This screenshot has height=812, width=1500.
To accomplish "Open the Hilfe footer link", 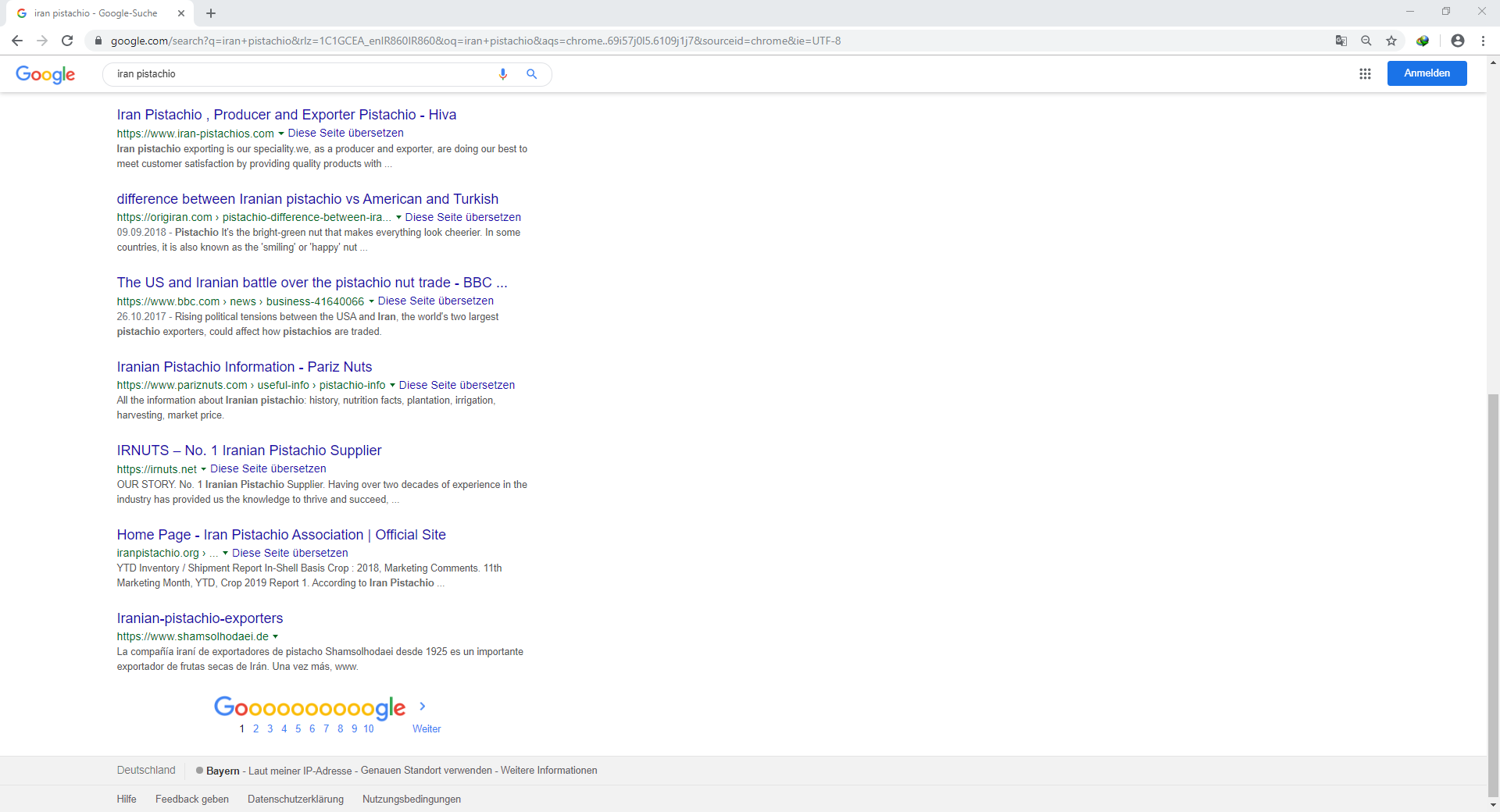I will (127, 799).
